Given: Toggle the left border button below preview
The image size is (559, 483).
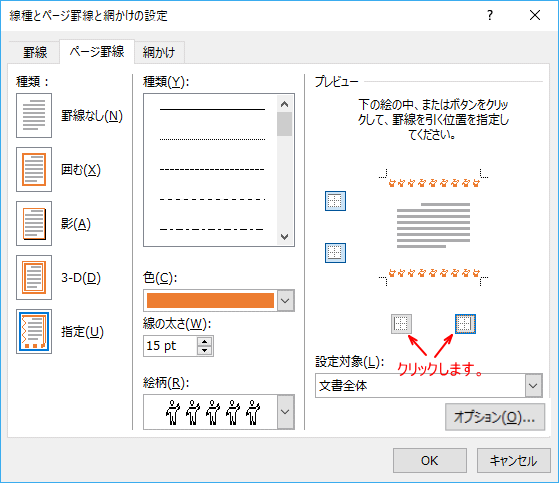Looking at the screenshot, I should (401, 324).
